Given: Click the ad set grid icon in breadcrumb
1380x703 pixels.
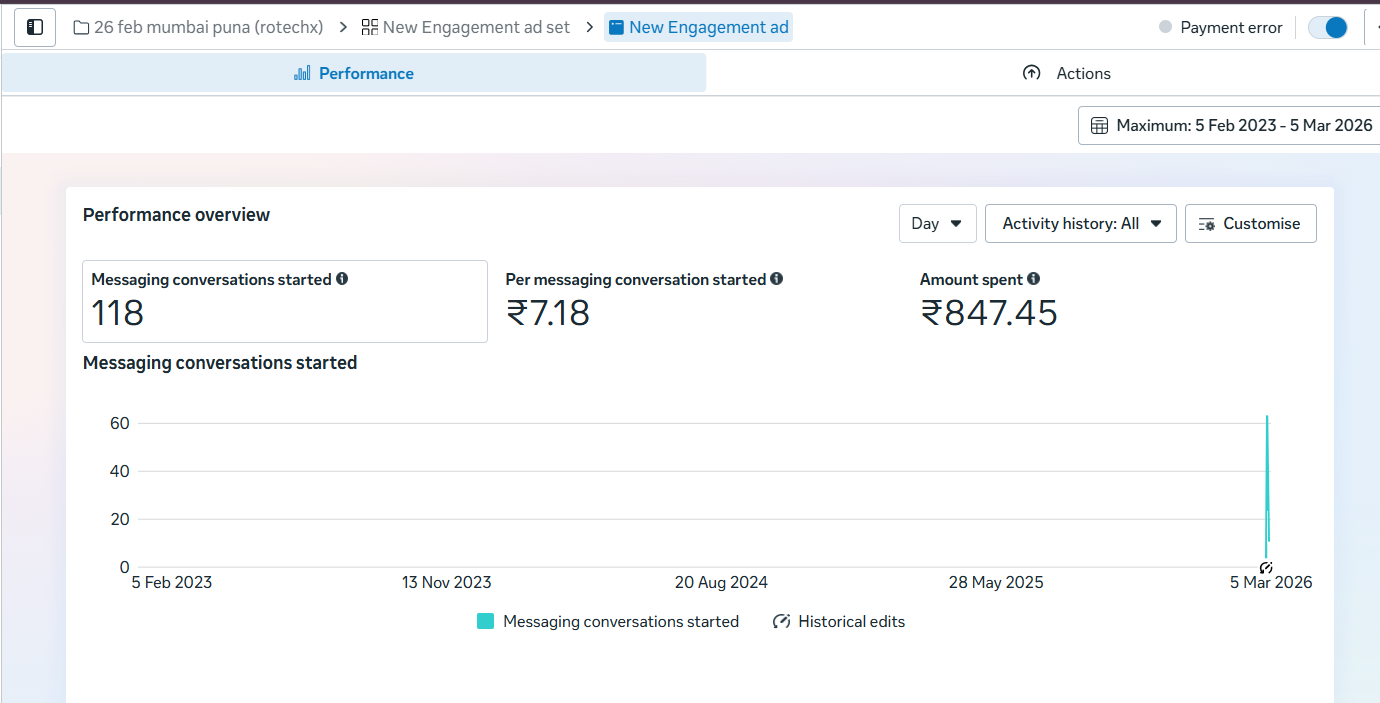Looking at the screenshot, I should [x=370, y=27].
